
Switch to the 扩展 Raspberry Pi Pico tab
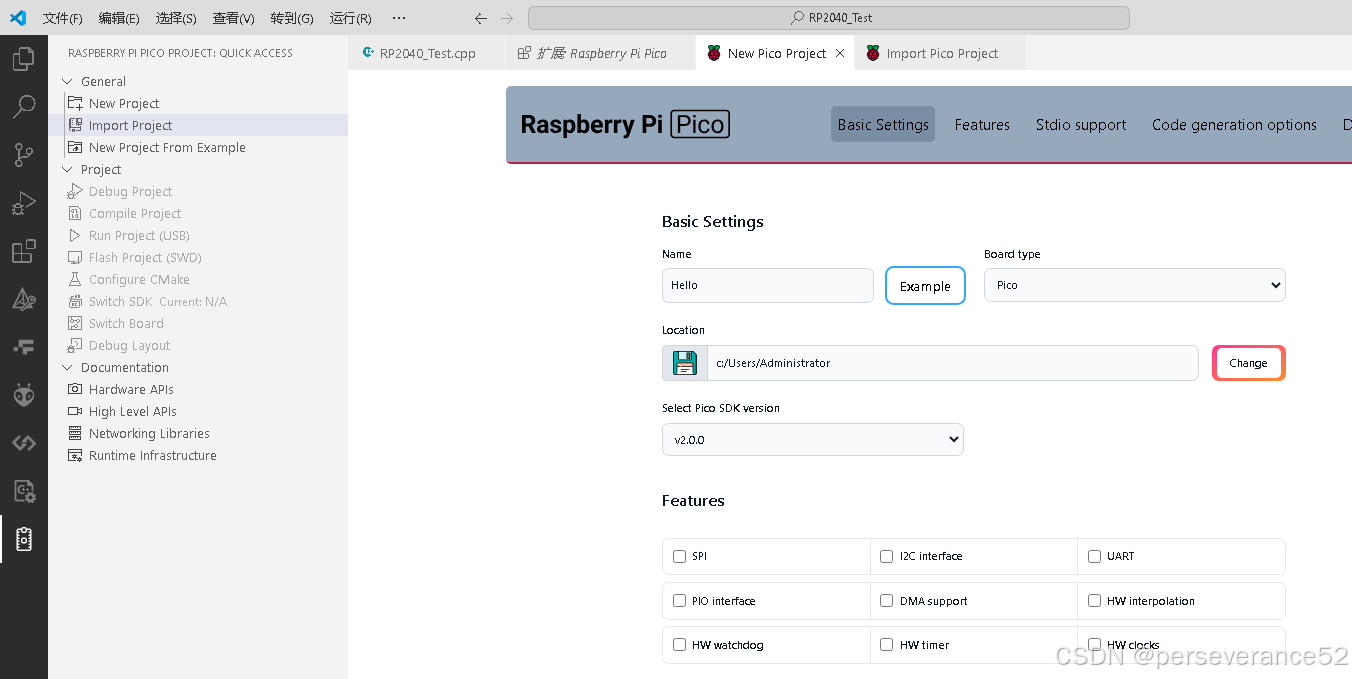(x=601, y=53)
